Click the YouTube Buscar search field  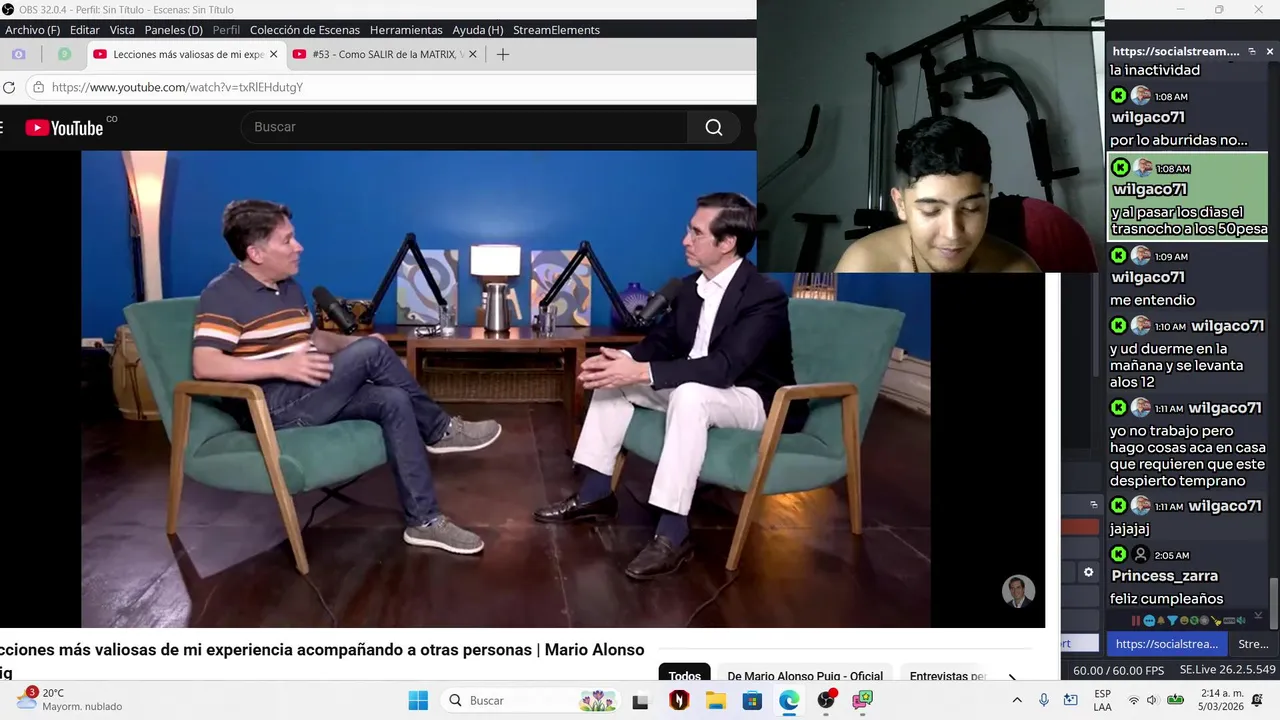[x=463, y=127]
